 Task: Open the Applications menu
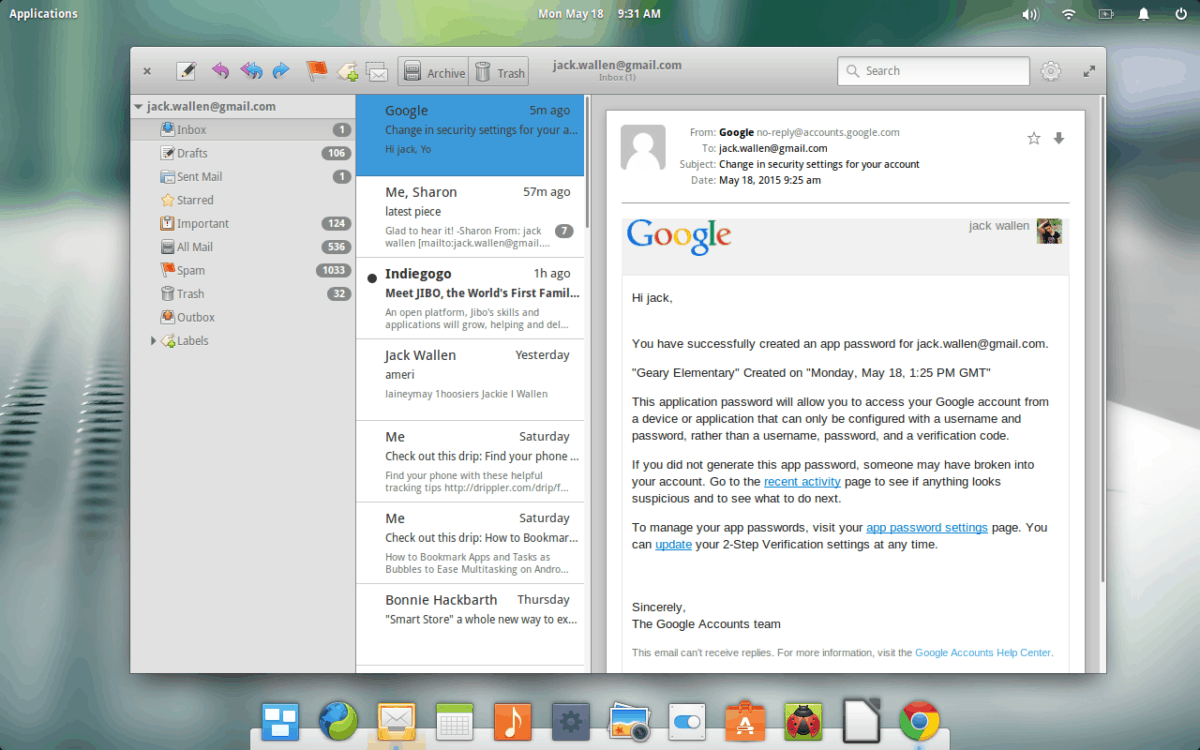[43, 13]
